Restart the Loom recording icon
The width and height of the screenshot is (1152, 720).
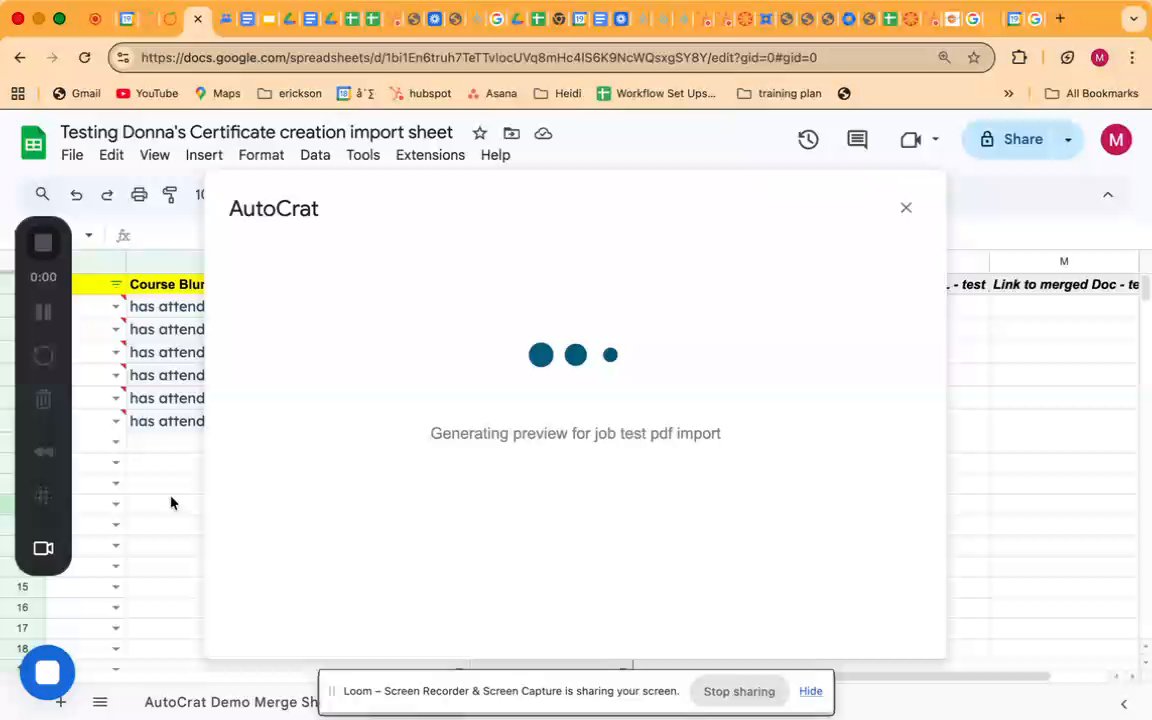(43, 356)
